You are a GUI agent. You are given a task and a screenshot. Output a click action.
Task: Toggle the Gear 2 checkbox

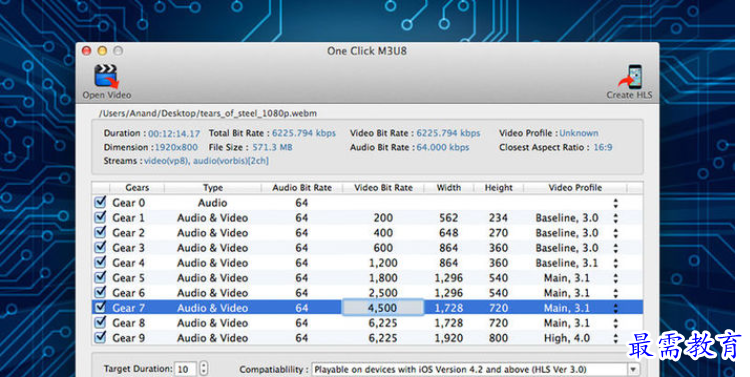pos(100,232)
